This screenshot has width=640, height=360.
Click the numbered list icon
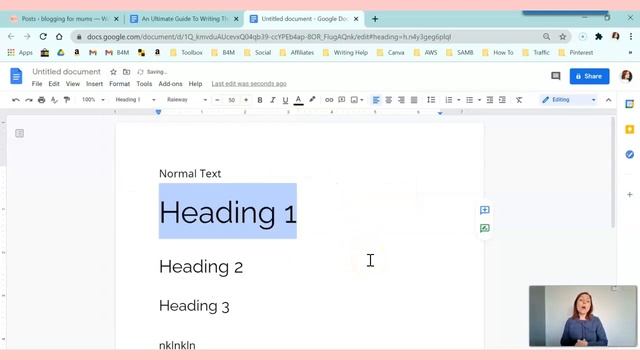[x=449, y=100]
